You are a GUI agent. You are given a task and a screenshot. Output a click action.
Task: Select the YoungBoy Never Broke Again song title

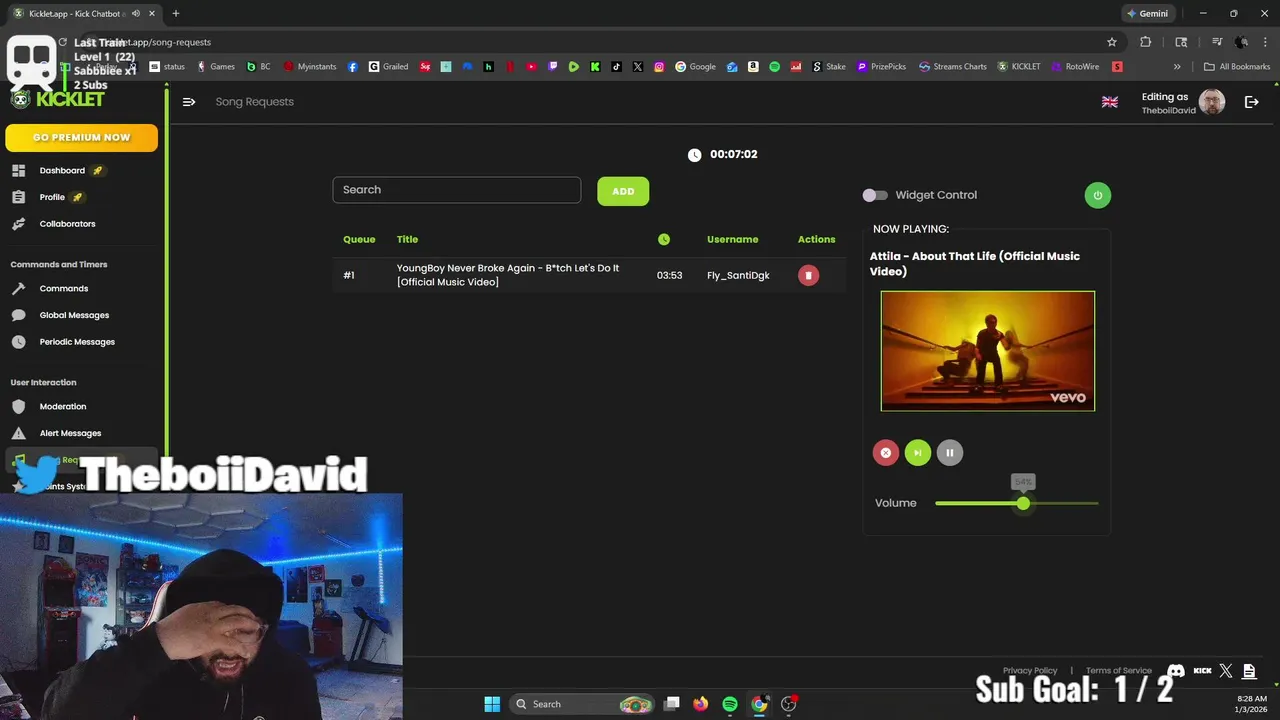click(508, 275)
